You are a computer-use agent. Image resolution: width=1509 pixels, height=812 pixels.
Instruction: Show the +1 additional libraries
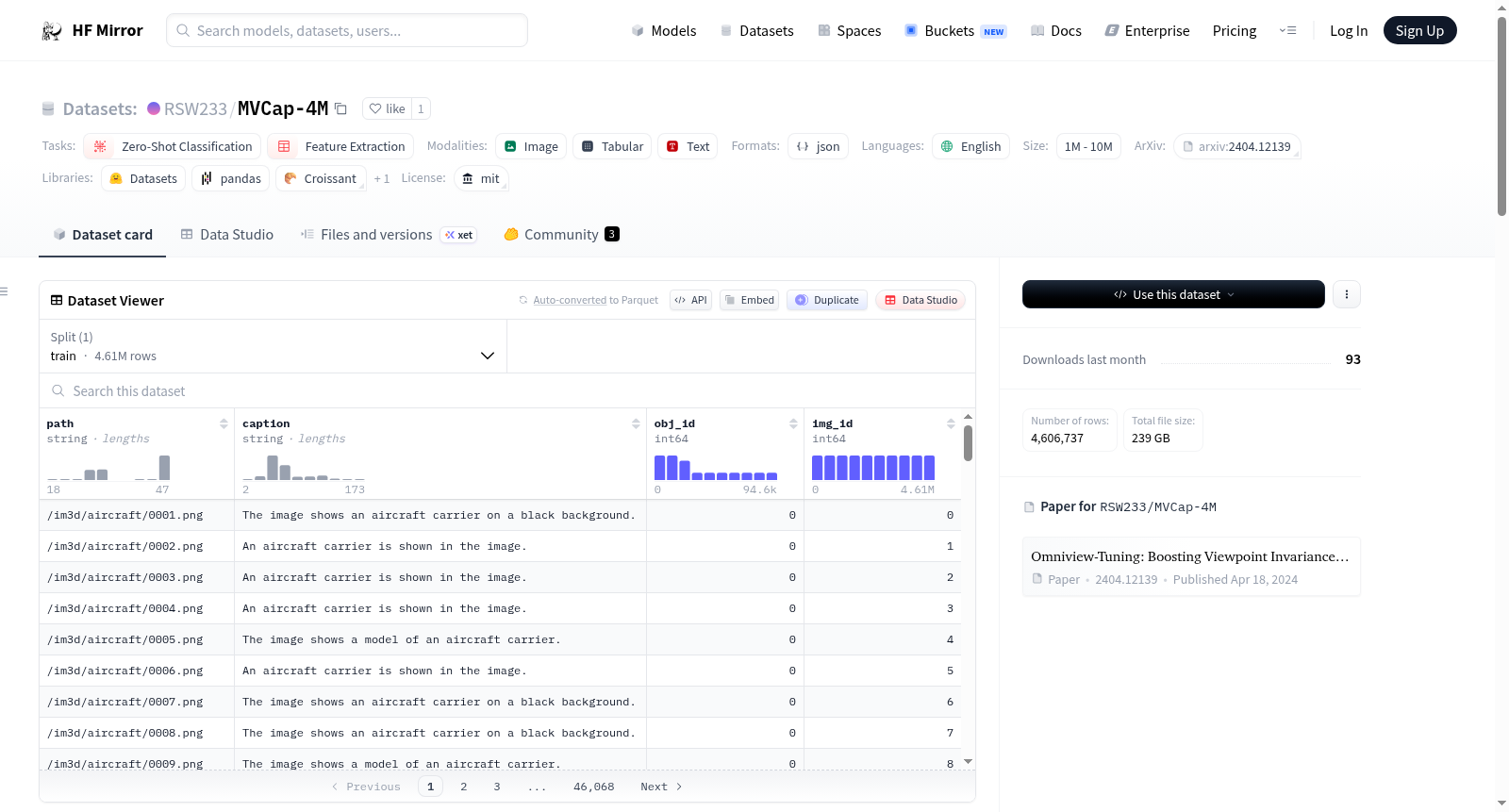click(382, 178)
